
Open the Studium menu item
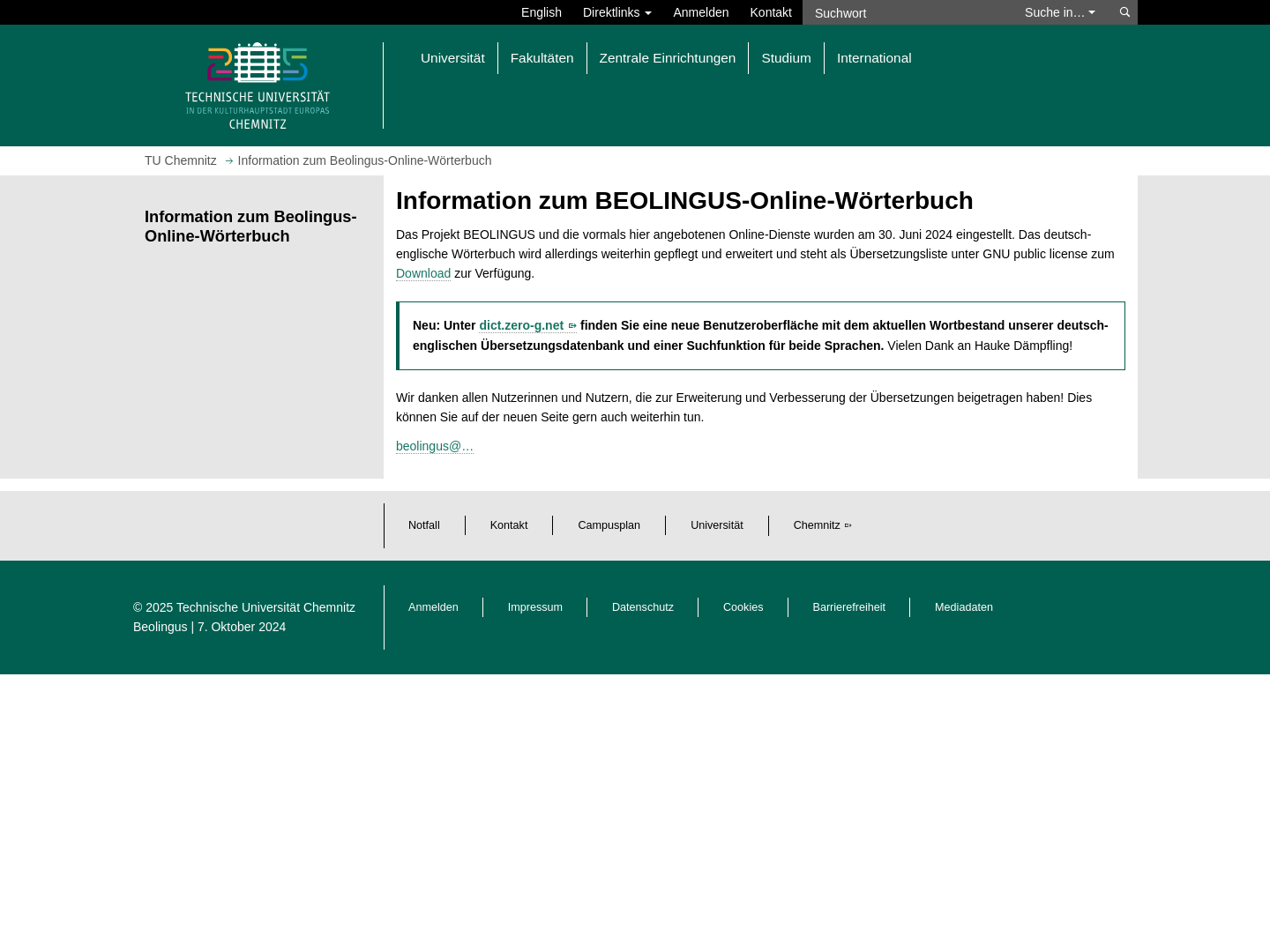click(787, 58)
